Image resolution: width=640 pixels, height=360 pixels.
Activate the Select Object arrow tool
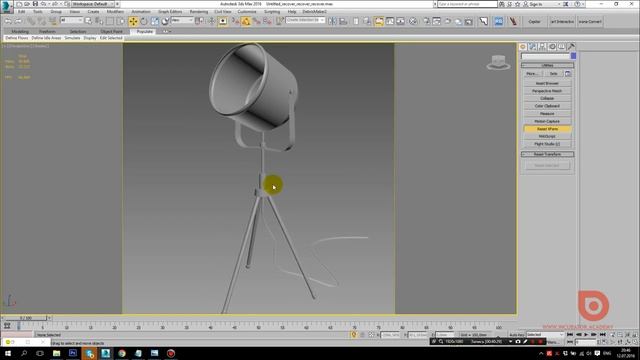coord(88,21)
